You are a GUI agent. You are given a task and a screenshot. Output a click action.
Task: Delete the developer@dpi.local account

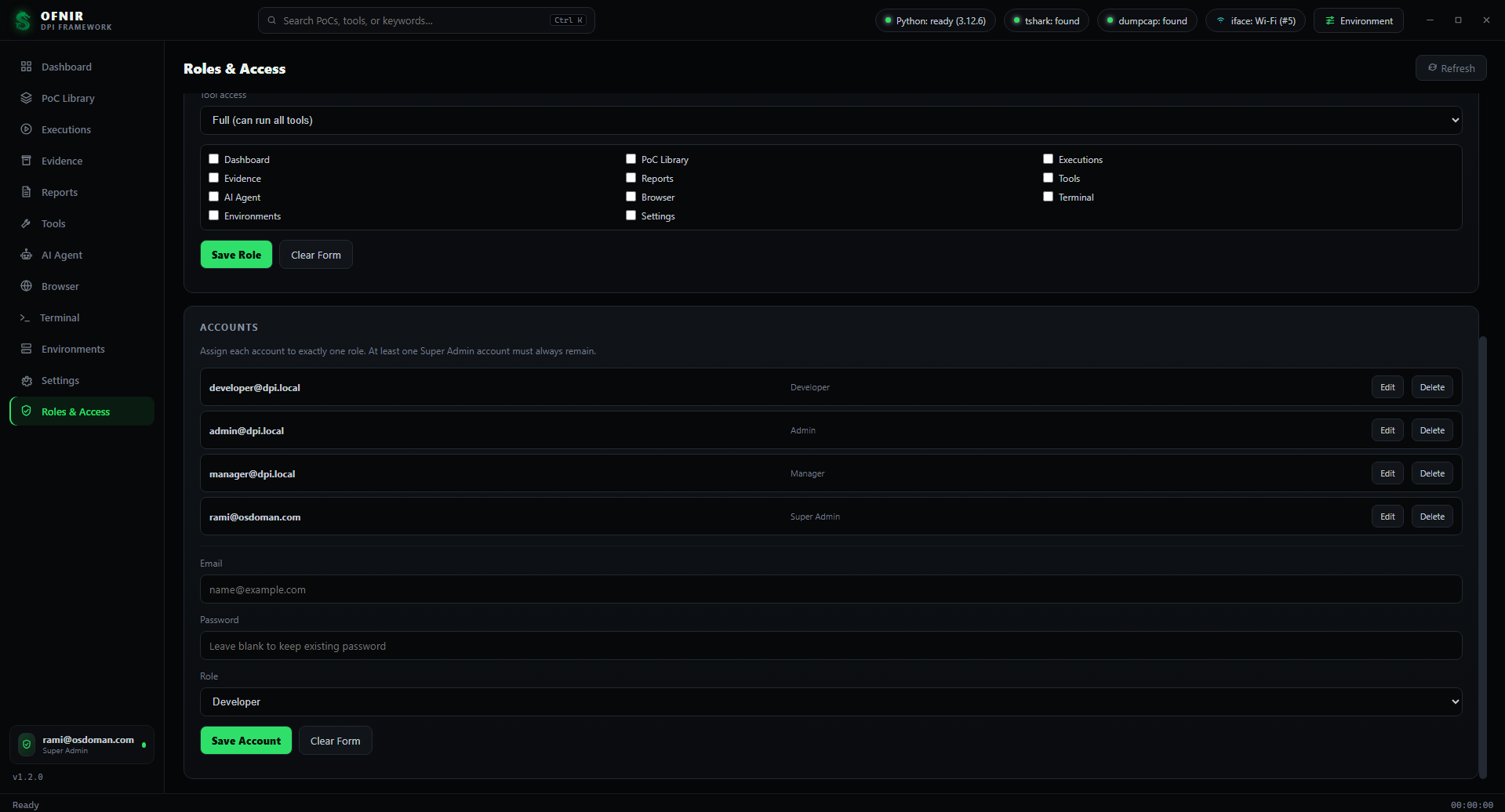point(1432,387)
